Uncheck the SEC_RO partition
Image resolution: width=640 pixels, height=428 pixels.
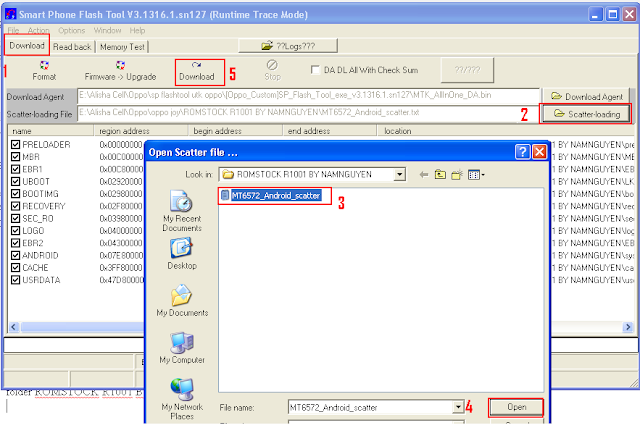pos(16,218)
